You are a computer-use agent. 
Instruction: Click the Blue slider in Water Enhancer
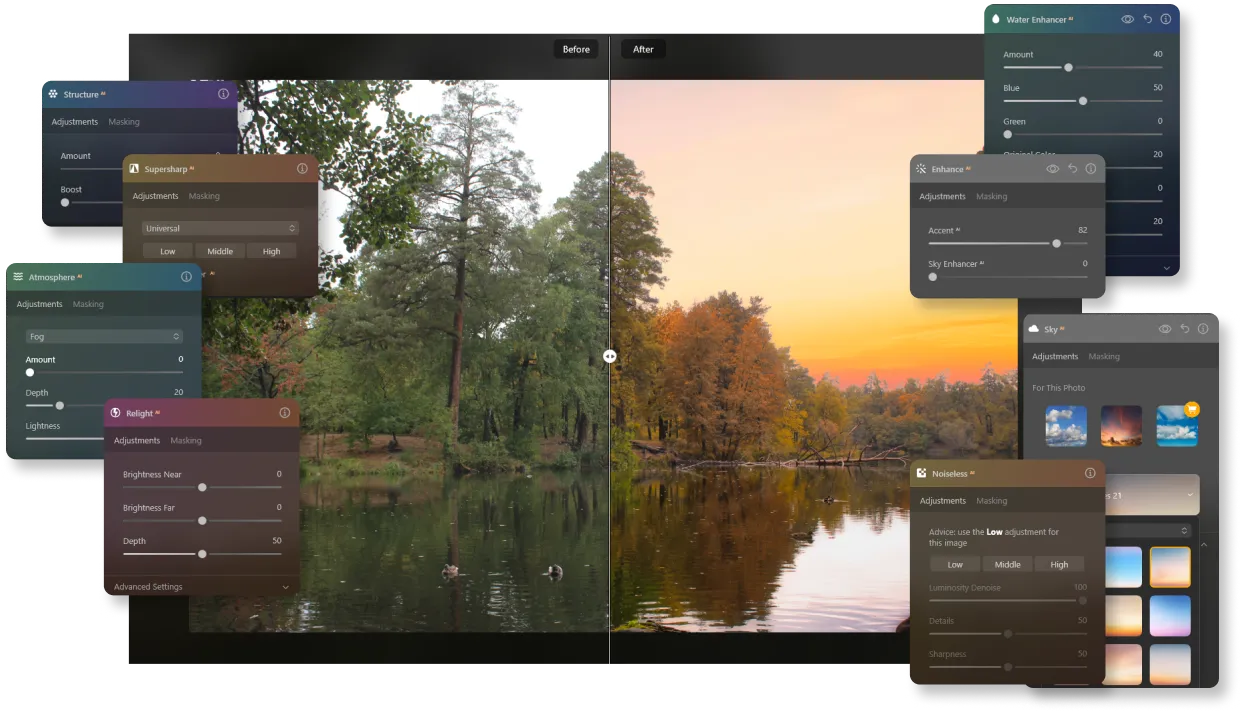(x=1083, y=101)
